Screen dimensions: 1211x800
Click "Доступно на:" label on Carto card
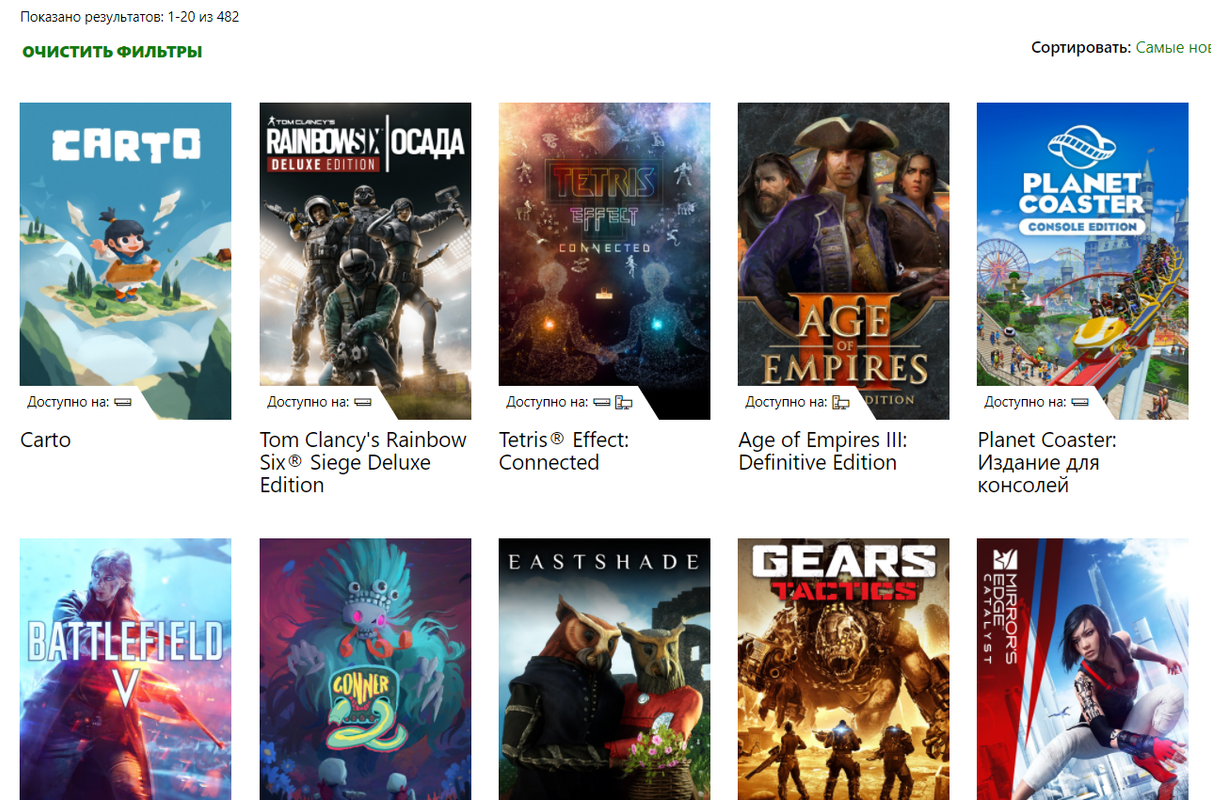(69, 402)
